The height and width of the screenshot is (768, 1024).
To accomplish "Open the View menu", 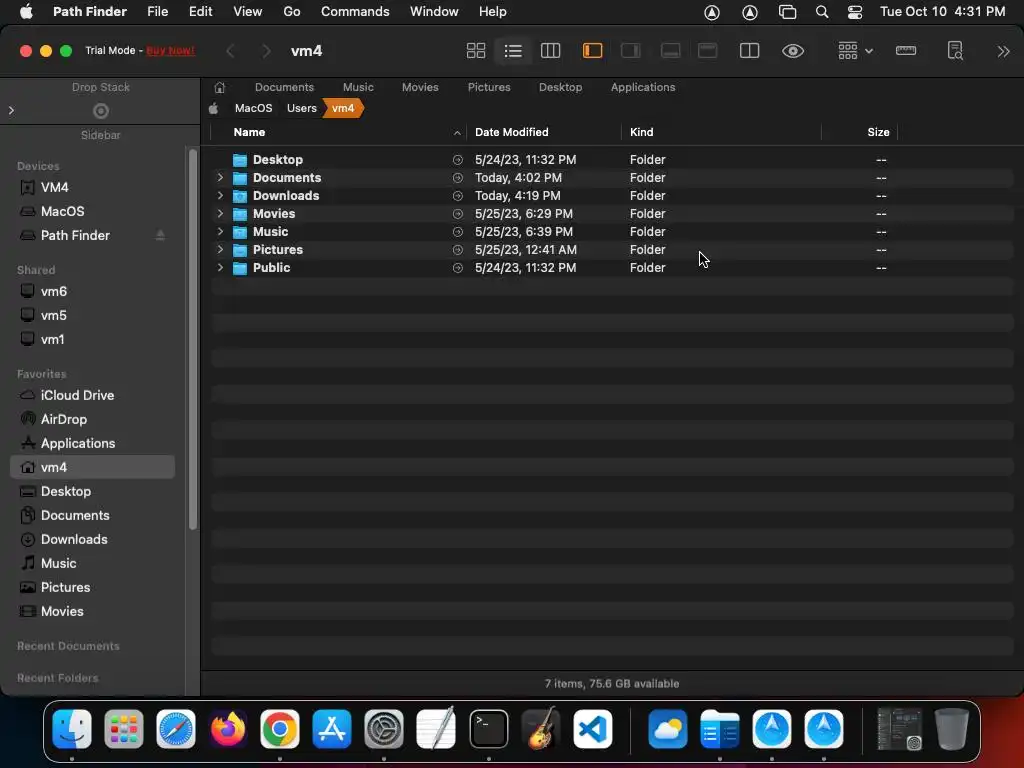I will pyautogui.click(x=248, y=12).
